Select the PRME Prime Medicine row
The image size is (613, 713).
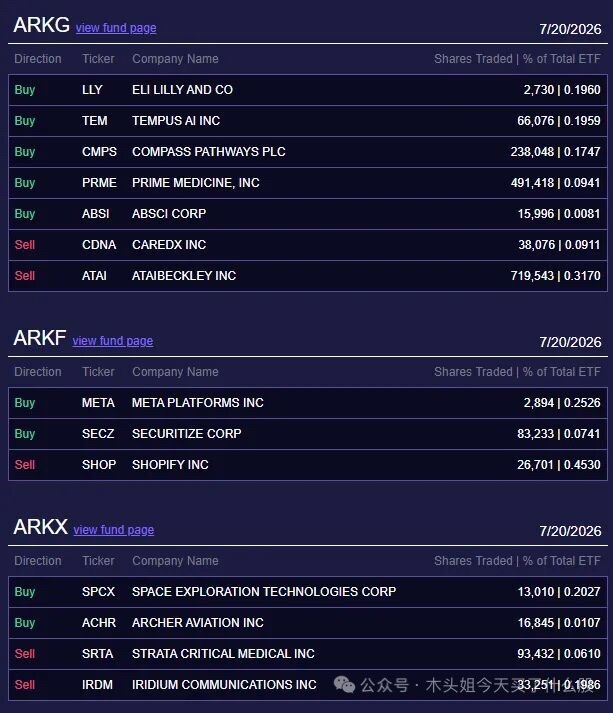click(308, 183)
